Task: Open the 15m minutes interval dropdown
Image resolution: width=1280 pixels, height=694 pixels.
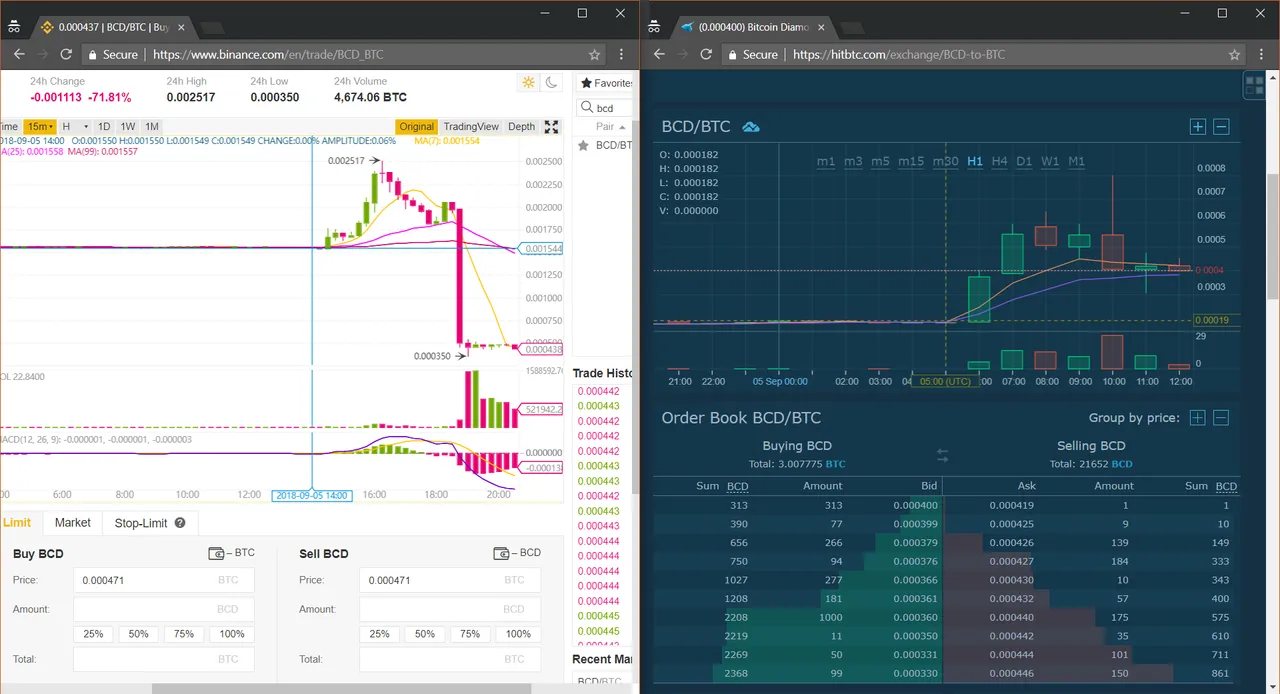Action: point(40,126)
